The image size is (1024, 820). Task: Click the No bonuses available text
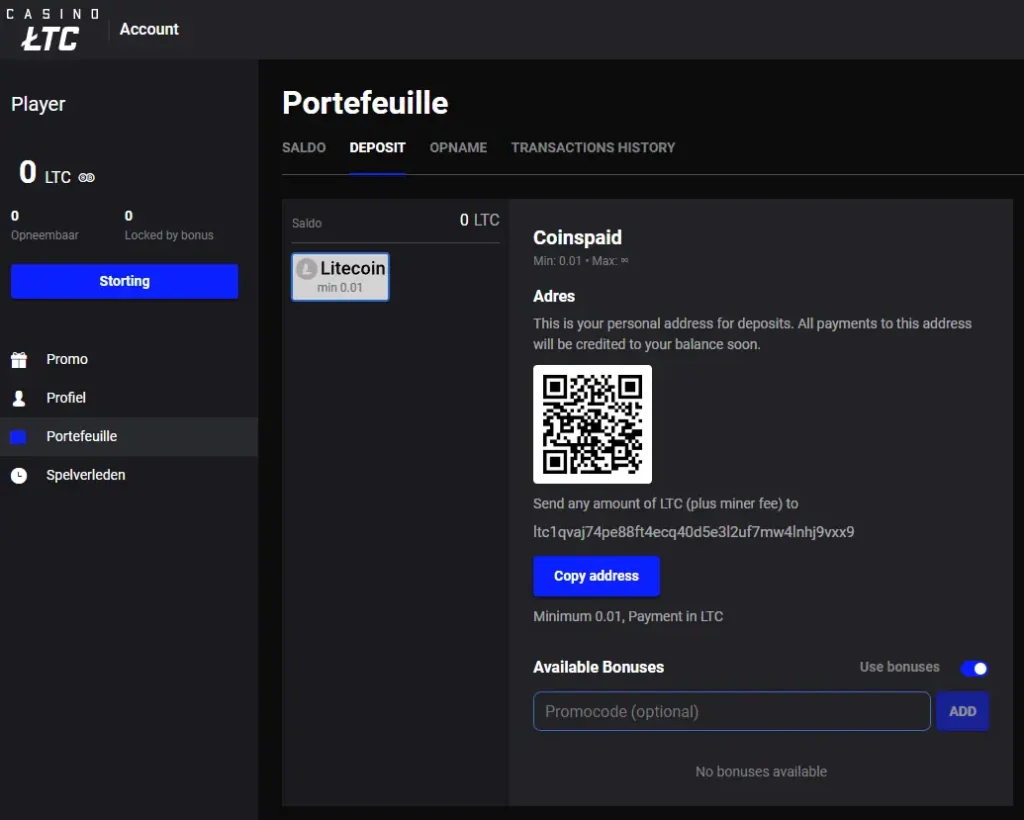pyautogui.click(x=761, y=772)
